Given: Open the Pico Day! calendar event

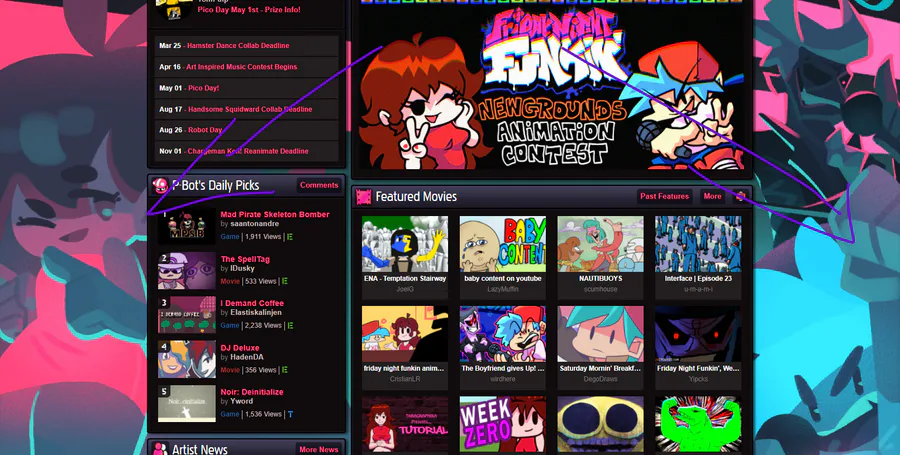Looking at the screenshot, I should [204, 88].
